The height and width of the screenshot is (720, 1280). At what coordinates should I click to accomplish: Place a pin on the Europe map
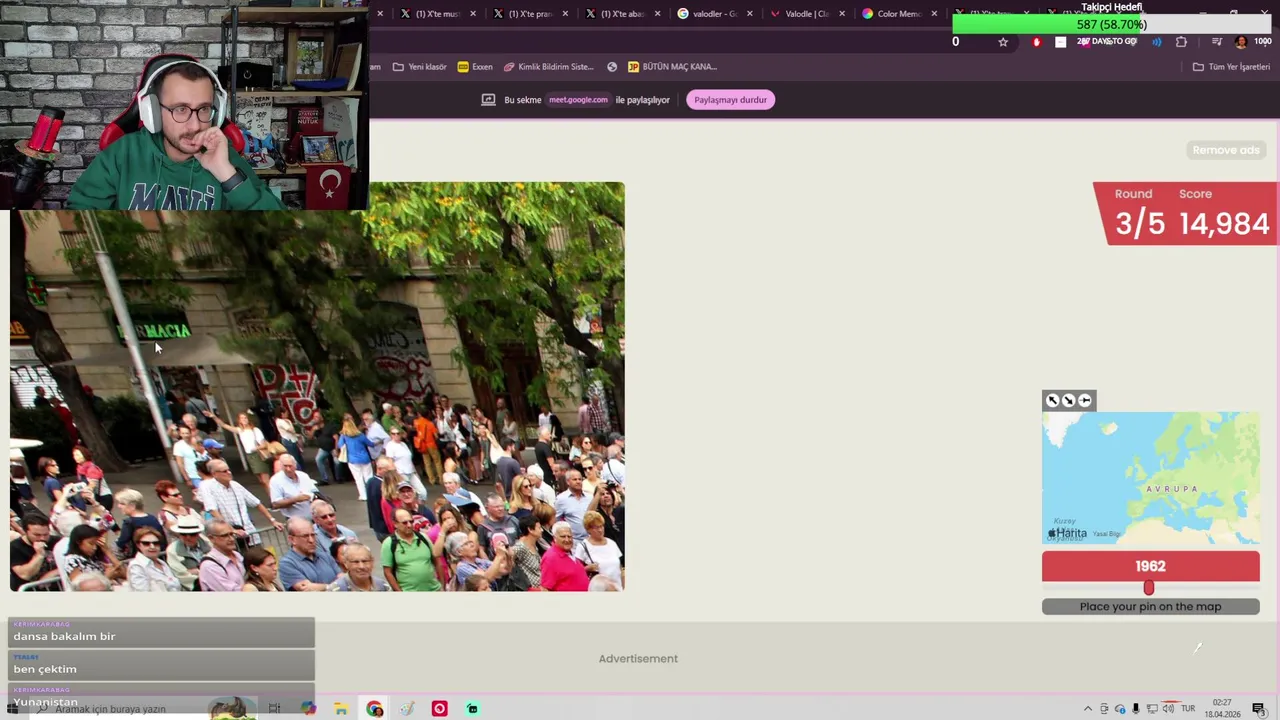(1150, 478)
